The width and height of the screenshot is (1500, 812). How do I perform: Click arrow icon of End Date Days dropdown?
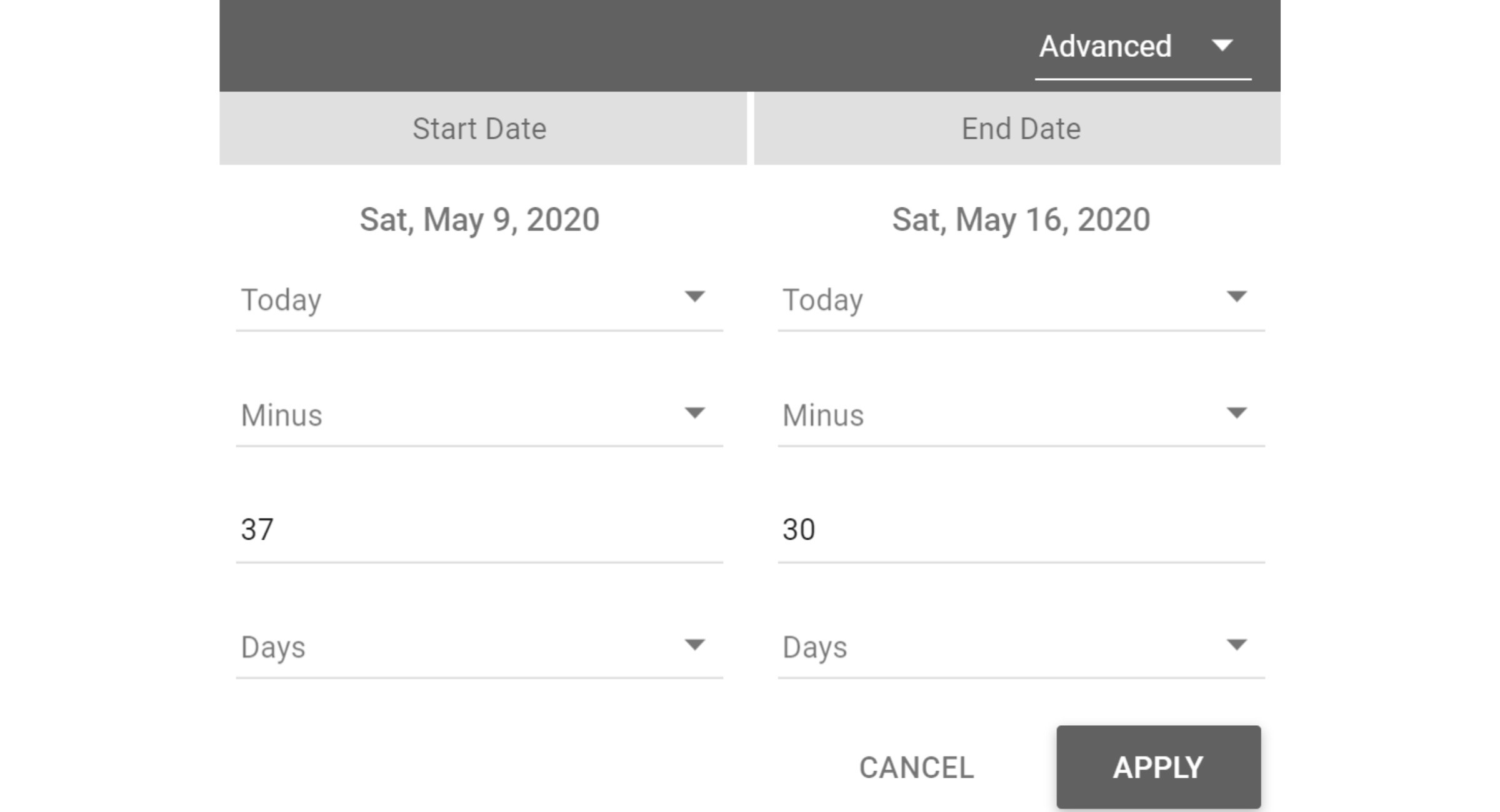pyautogui.click(x=1236, y=645)
